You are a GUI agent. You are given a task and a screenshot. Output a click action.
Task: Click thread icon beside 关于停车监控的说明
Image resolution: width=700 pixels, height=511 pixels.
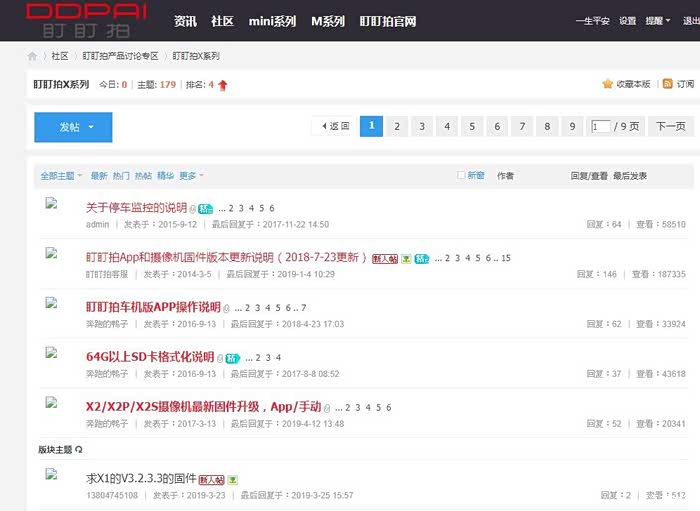click(50, 203)
